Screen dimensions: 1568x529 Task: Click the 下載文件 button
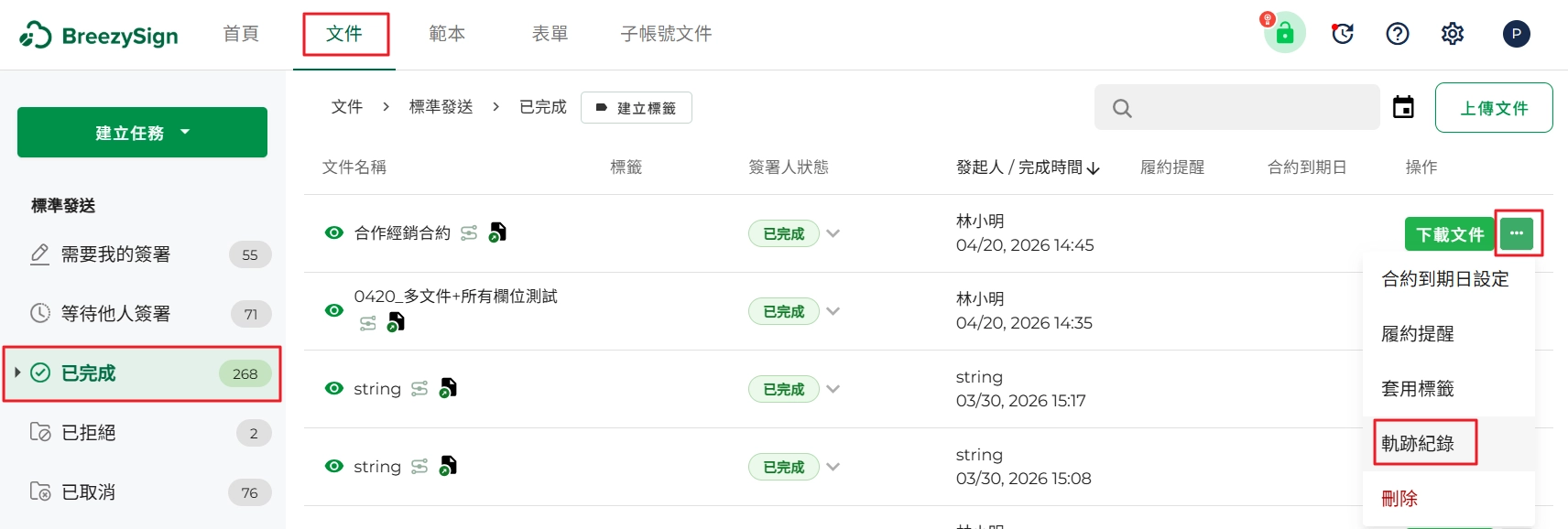coord(1450,234)
